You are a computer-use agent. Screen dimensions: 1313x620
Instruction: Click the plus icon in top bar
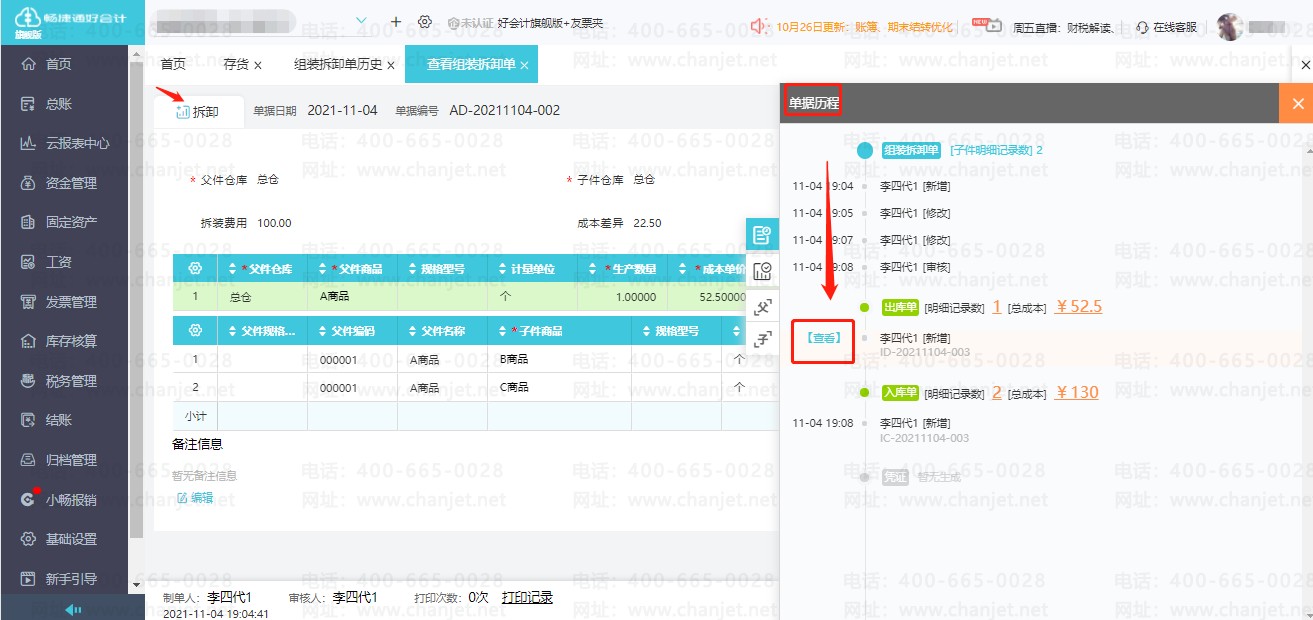tap(396, 22)
